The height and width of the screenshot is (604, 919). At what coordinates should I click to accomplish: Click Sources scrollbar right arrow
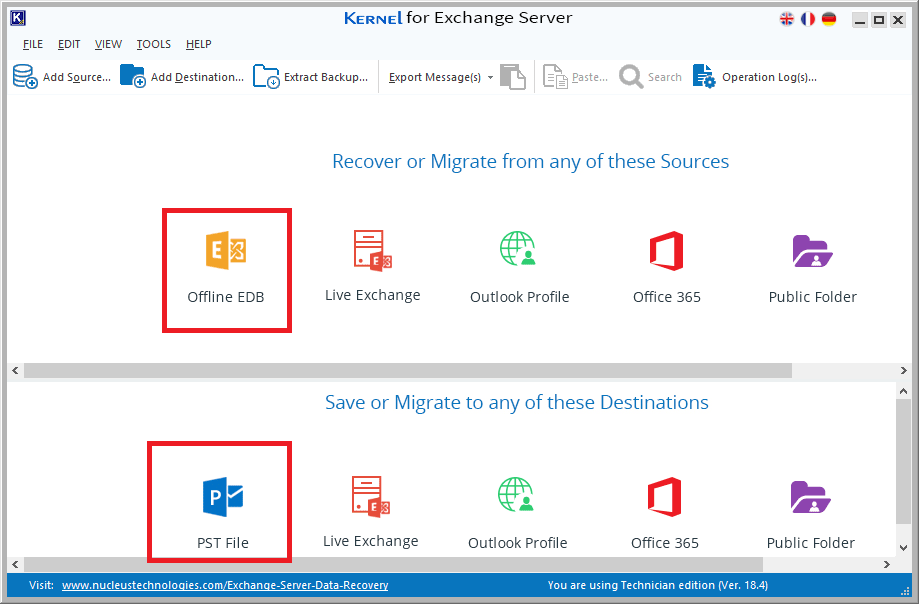903,370
